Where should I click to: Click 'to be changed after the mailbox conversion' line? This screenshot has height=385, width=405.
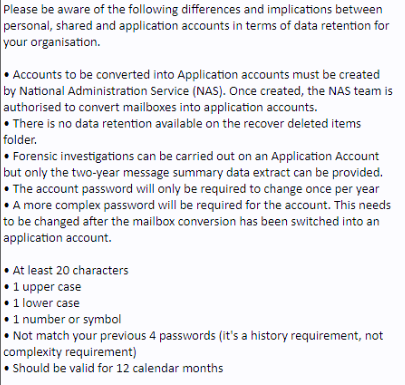point(191,222)
